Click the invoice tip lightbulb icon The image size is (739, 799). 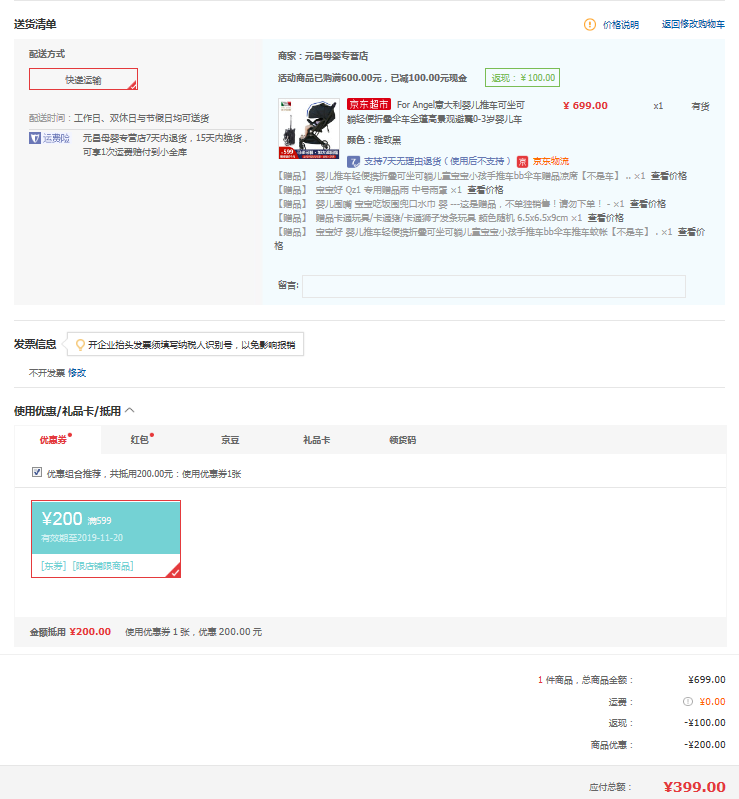pos(80,345)
